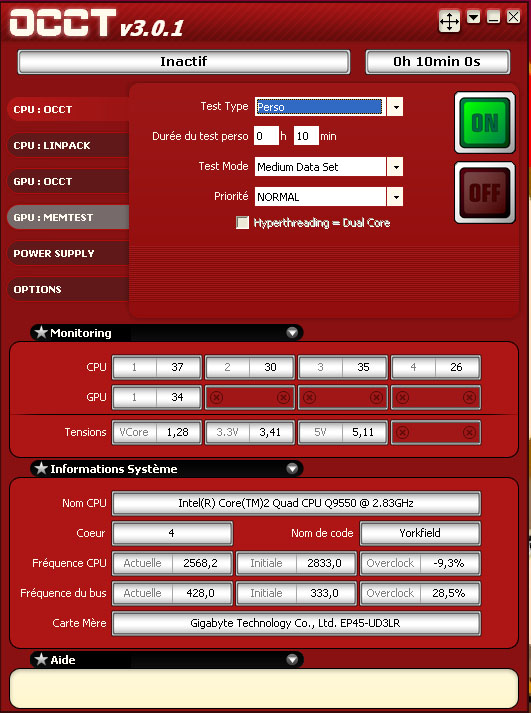Viewport: 531px width, 713px height.
Task: Stop the test with the red OFF button
Action: point(485,193)
